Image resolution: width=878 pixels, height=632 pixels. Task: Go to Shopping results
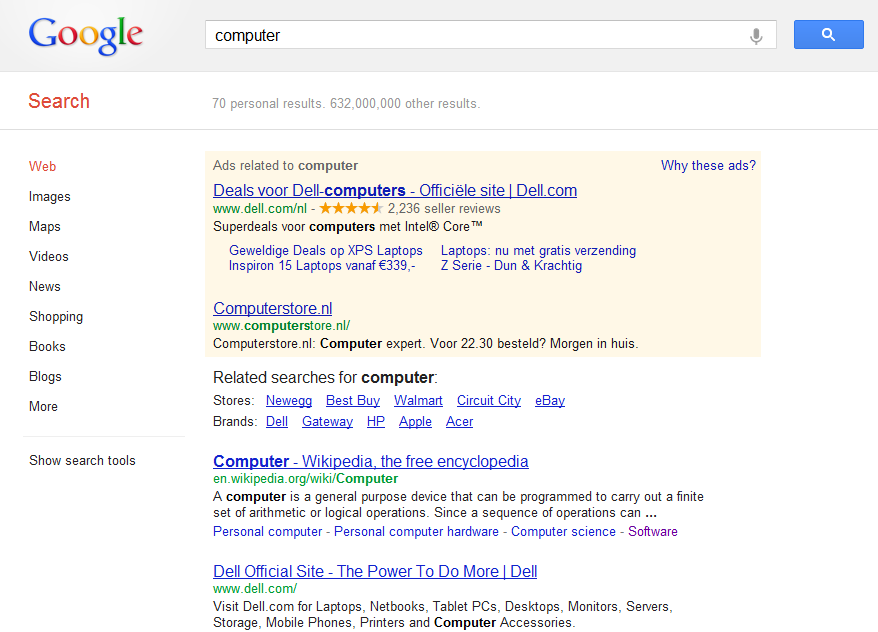coord(56,317)
